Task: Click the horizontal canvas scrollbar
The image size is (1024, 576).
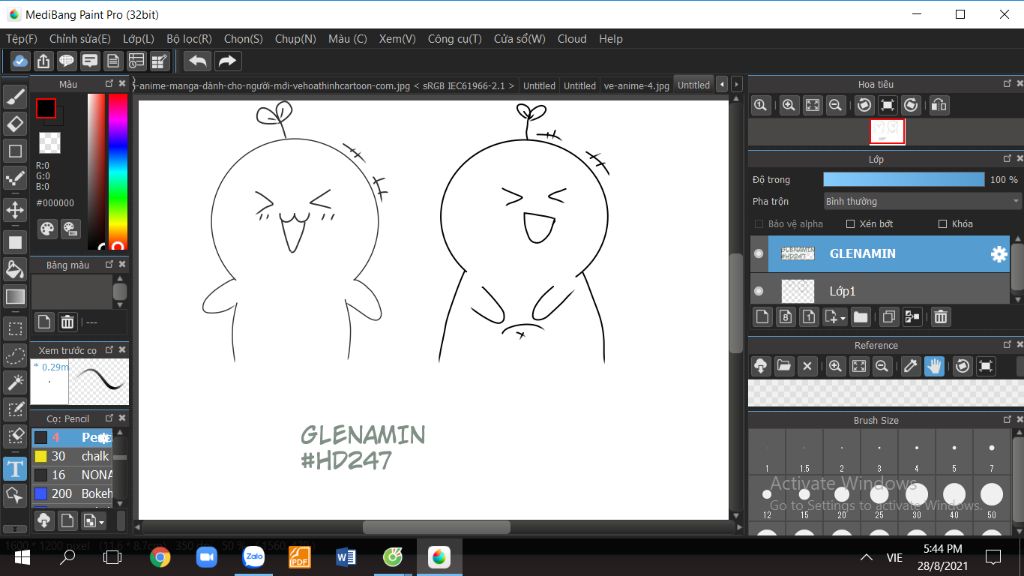Action: (x=436, y=527)
